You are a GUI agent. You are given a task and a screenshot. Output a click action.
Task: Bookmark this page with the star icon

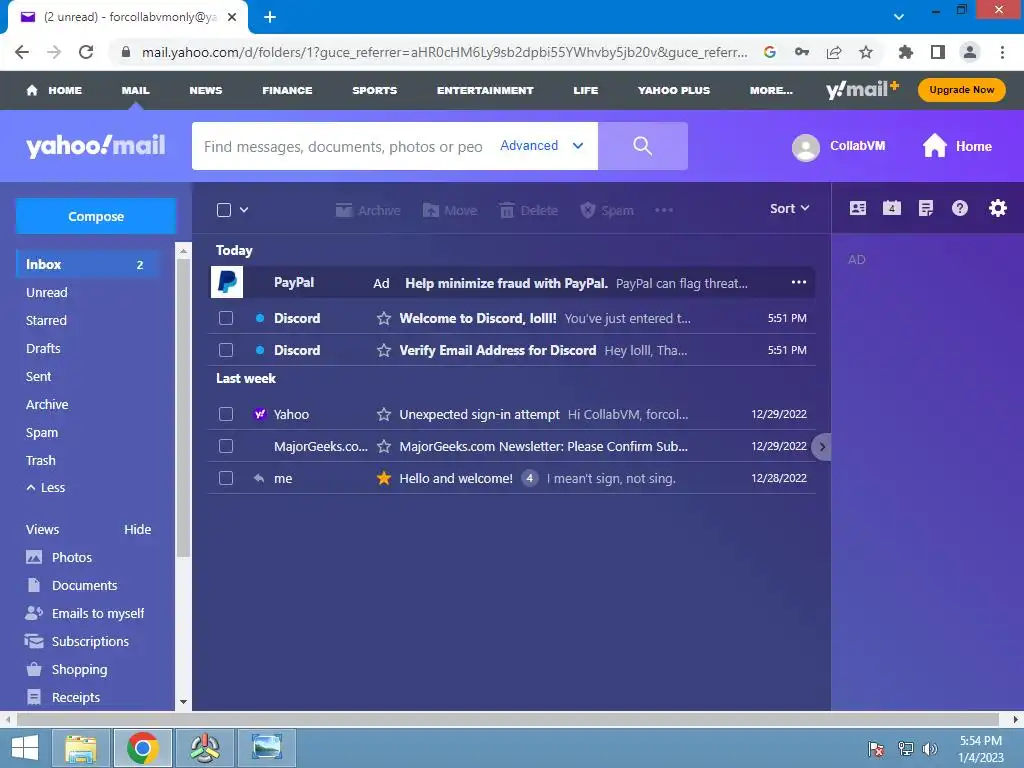click(865, 52)
